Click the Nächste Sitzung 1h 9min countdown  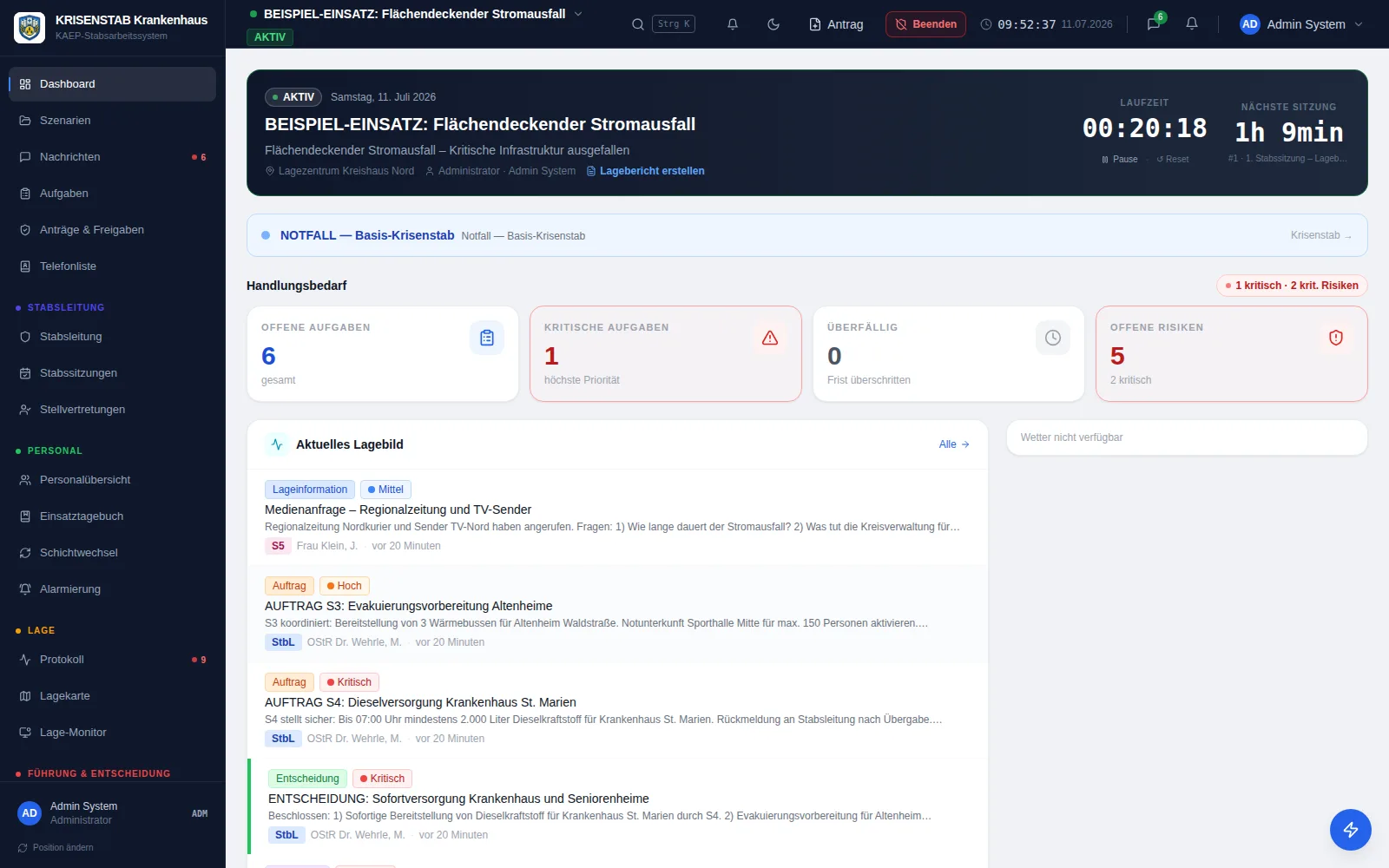tap(1289, 132)
